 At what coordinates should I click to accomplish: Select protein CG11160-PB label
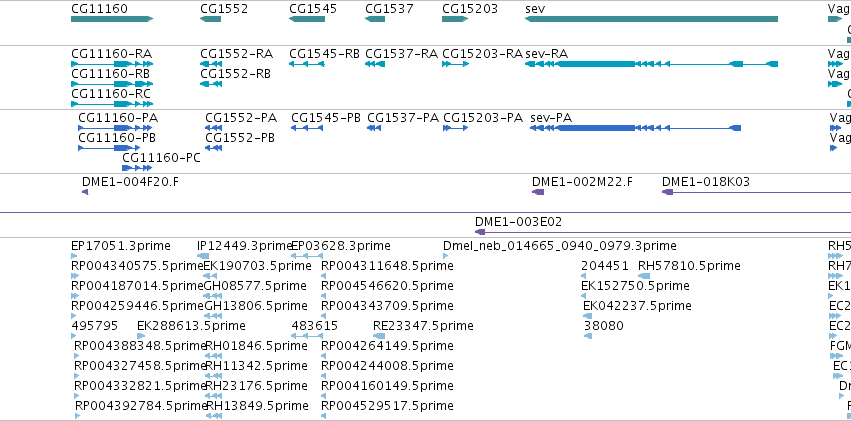click(117, 138)
